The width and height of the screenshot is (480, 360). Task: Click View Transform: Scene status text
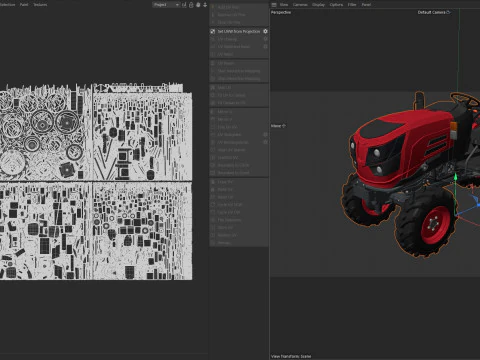(291, 356)
